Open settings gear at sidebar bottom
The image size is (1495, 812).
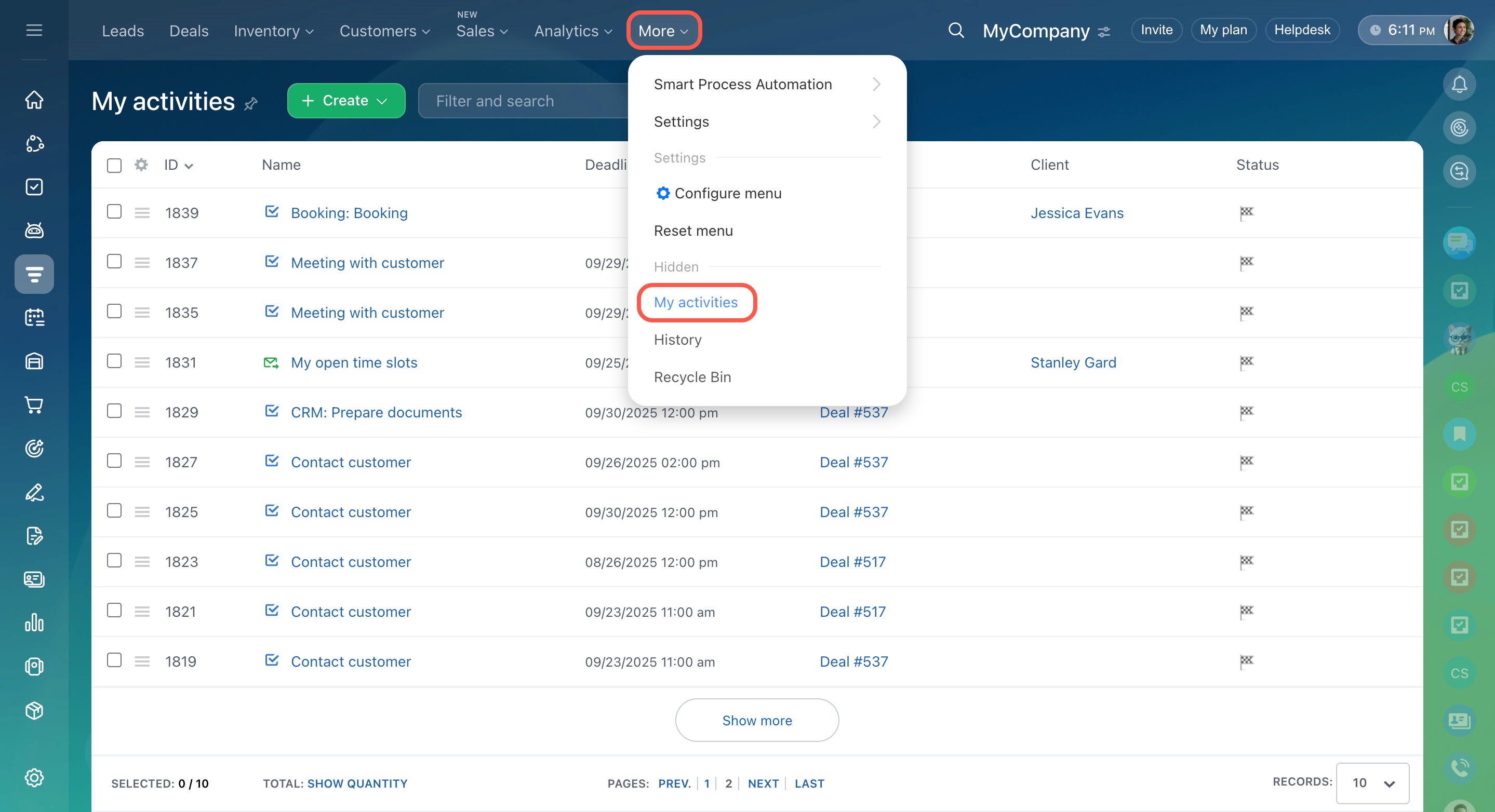pos(34,777)
